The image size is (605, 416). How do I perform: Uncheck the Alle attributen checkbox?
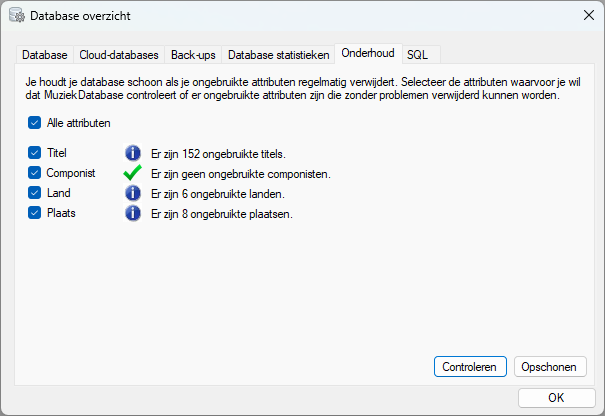point(34,123)
